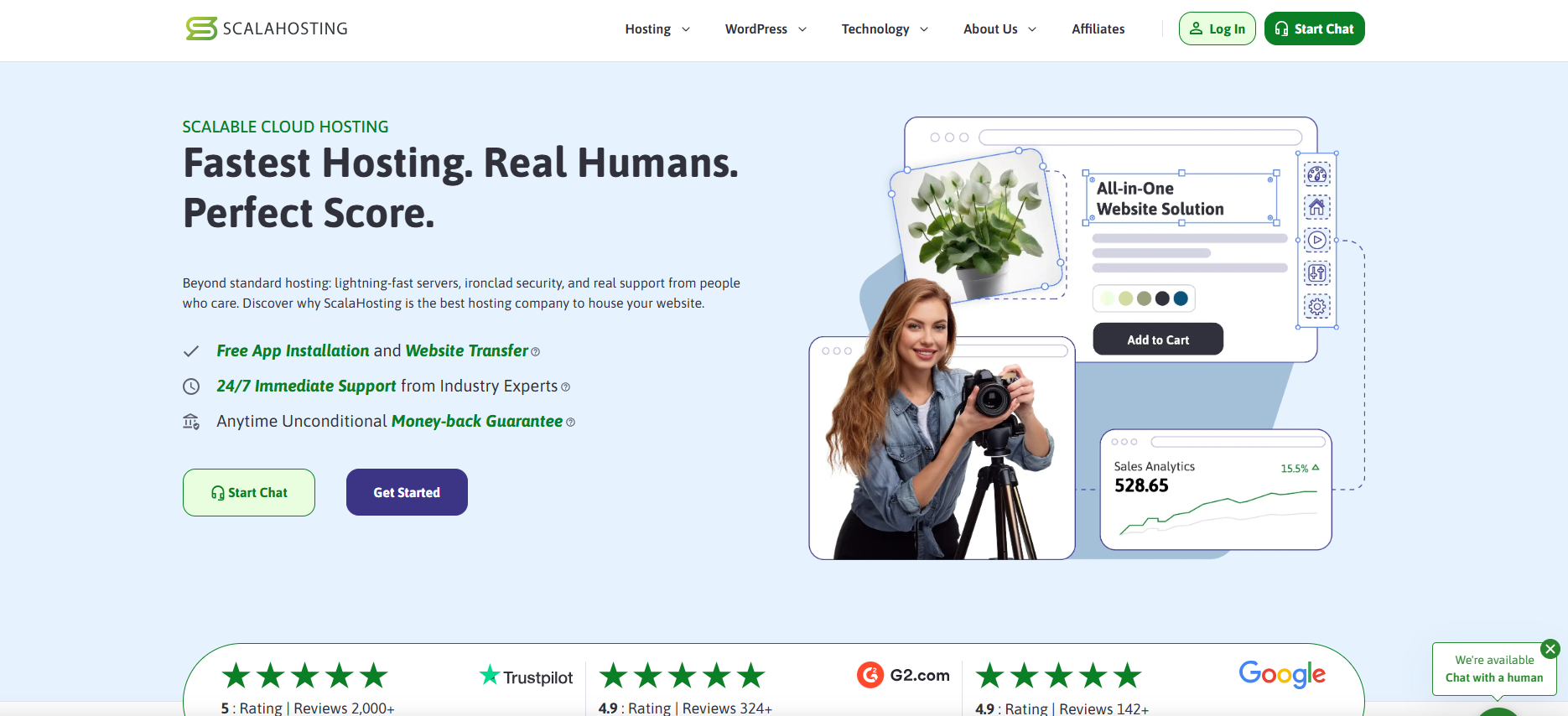
Task: Close the chat availability popup
Action: [1550, 649]
